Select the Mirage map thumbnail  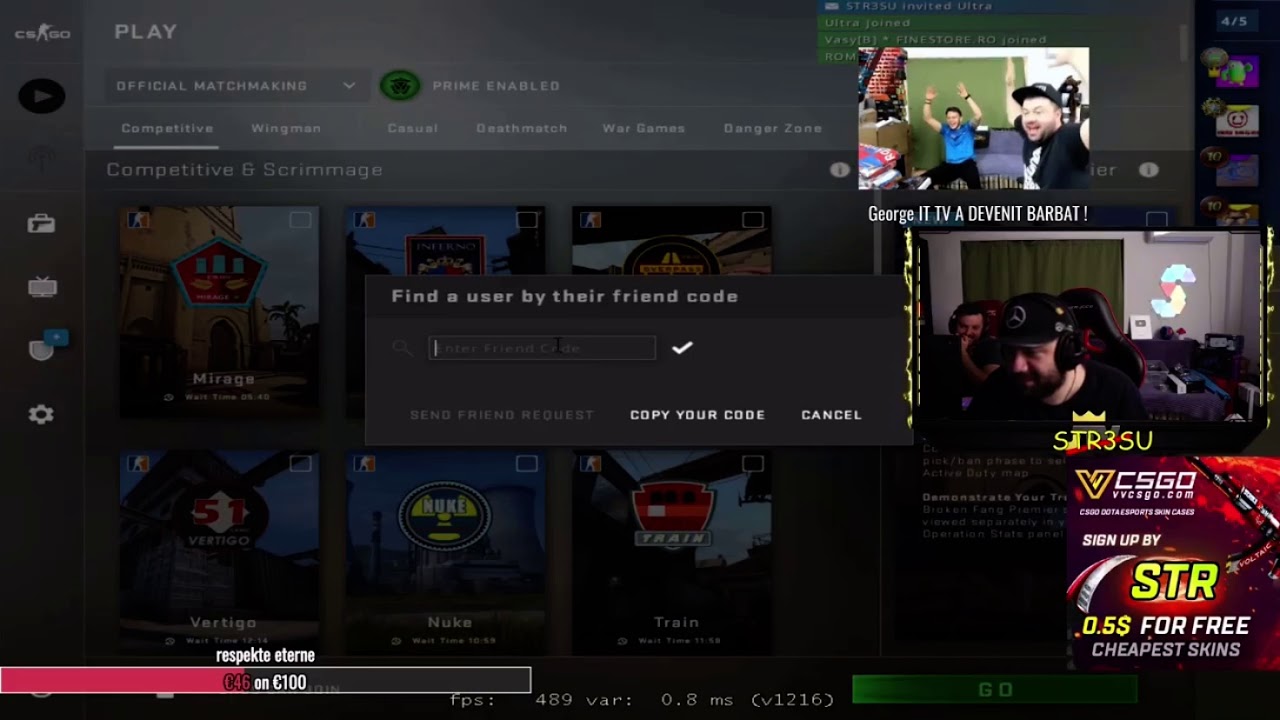tap(220, 313)
